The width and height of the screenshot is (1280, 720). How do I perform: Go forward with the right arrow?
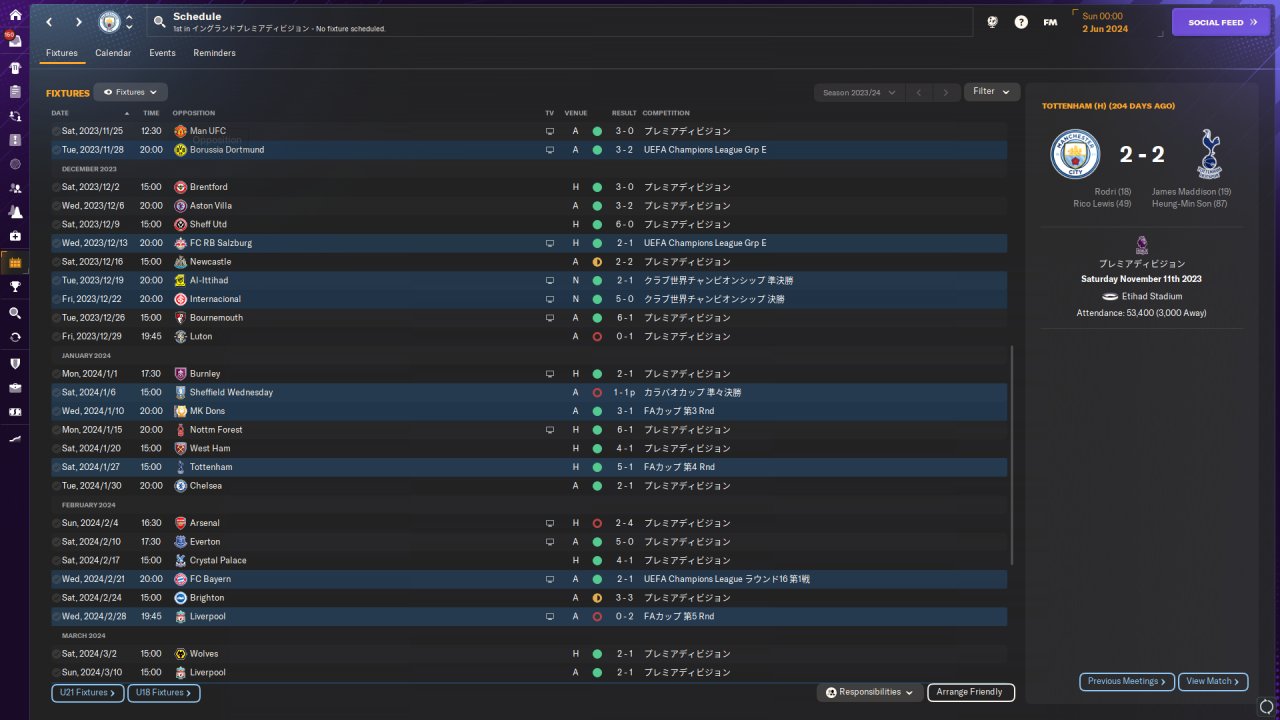[79, 22]
